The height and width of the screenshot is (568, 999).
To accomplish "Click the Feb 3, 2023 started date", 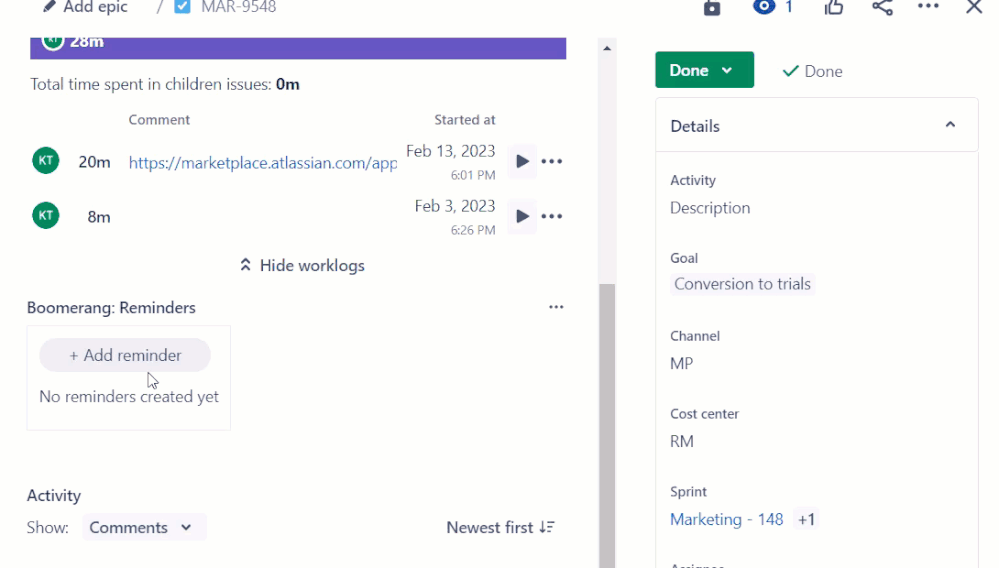I will pyautogui.click(x=455, y=206).
